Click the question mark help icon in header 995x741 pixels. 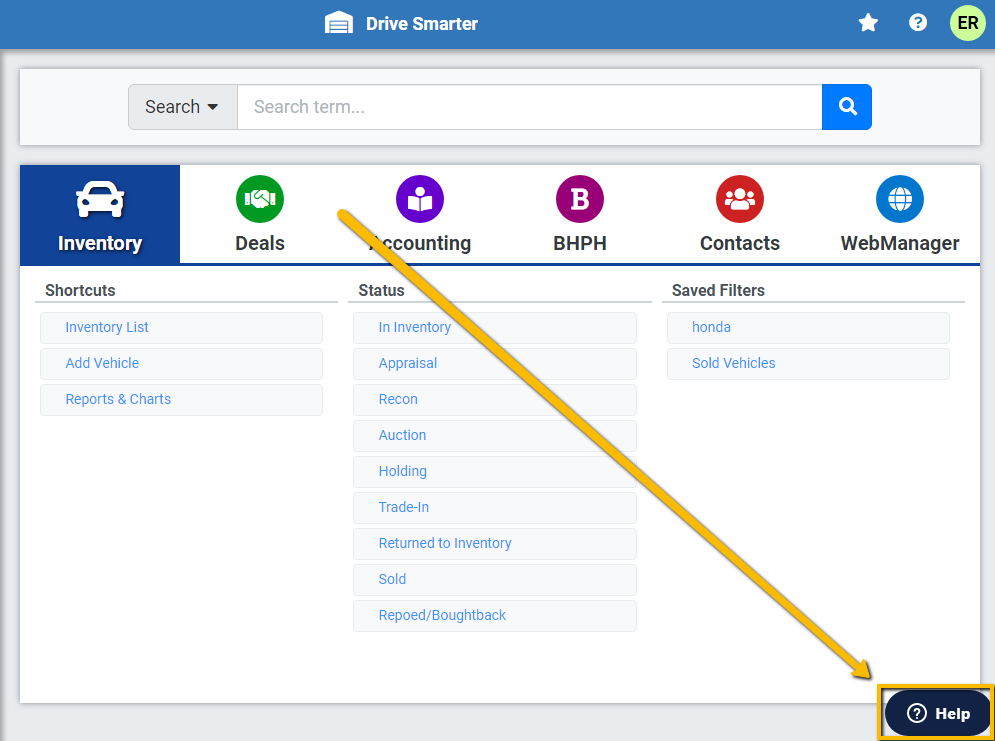[x=918, y=23]
